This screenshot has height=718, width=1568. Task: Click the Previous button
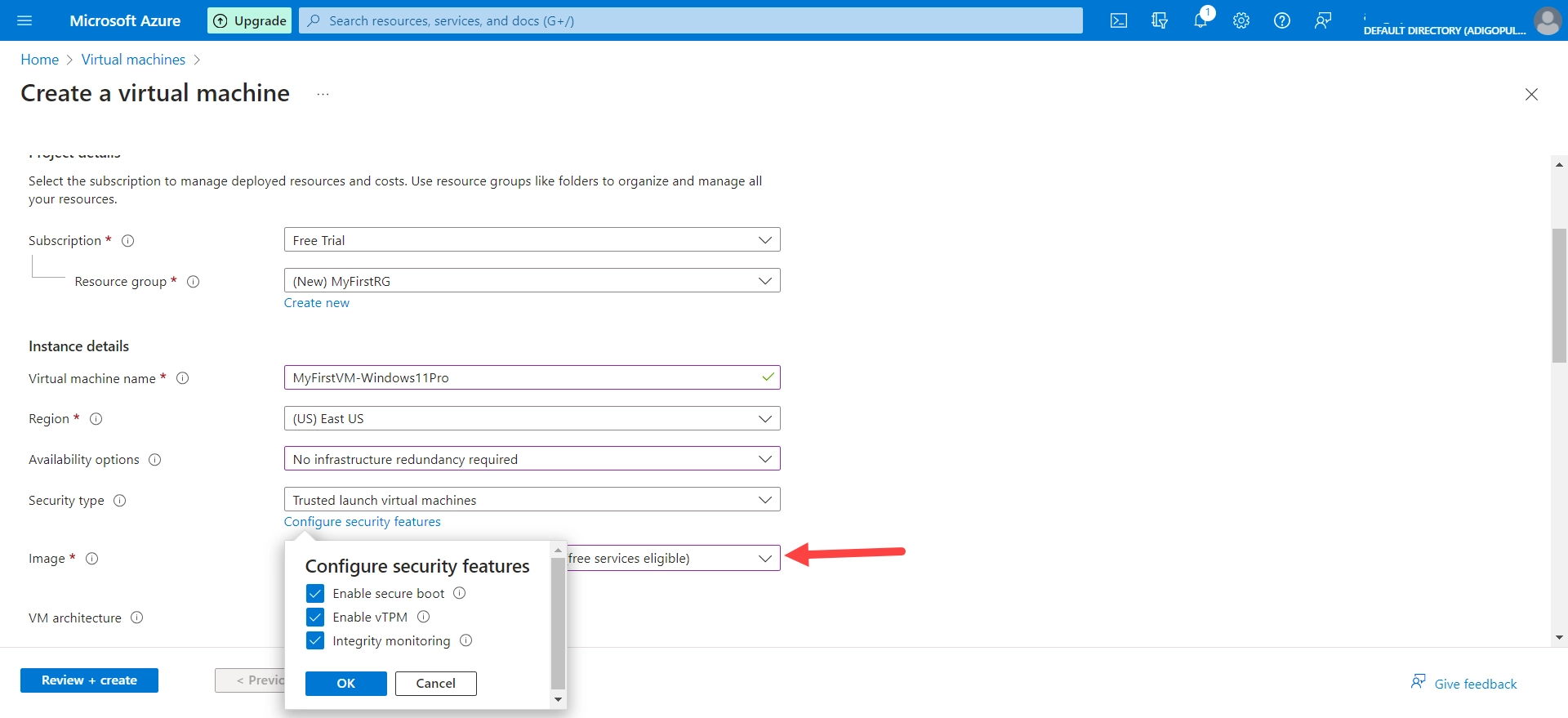tap(250, 680)
